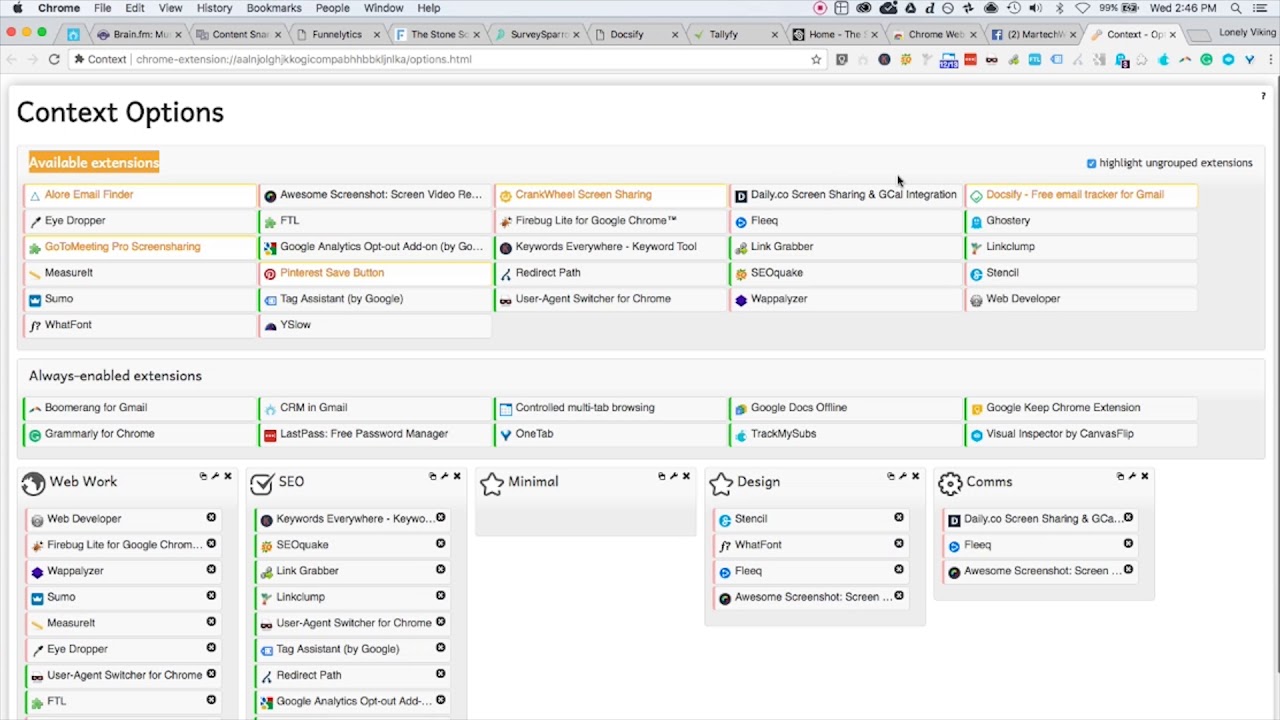Remove Redirect Path from SEO group
The height and width of the screenshot is (720, 1280).
(x=440, y=674)
